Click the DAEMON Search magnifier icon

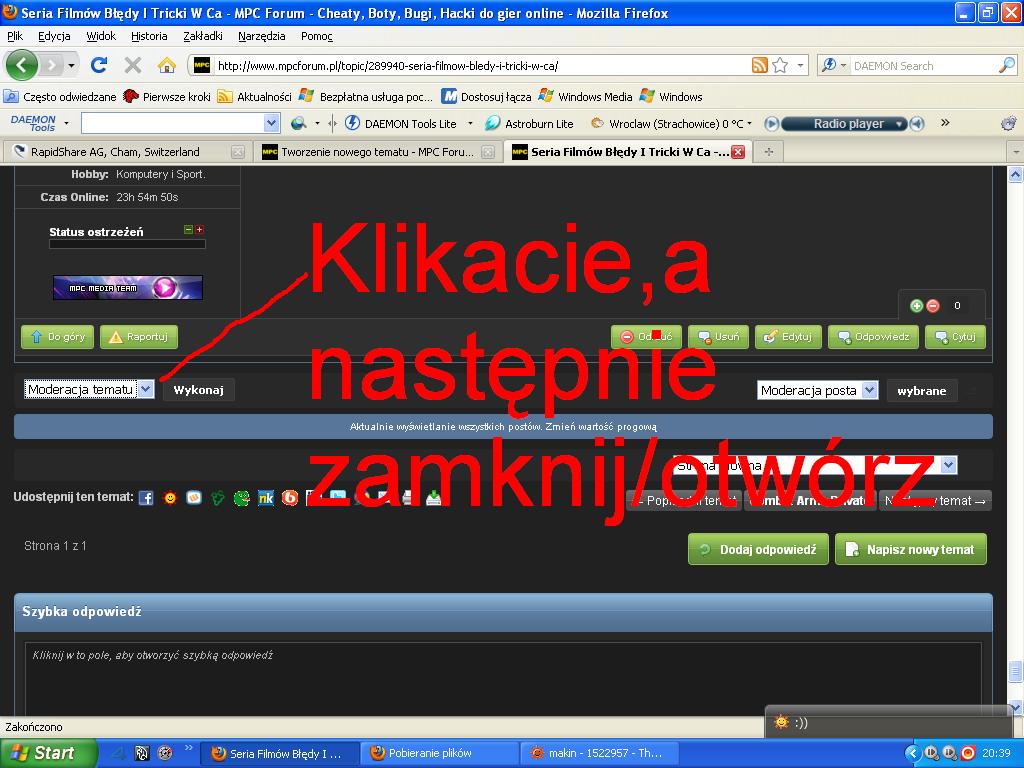[x=1006, y=65]
